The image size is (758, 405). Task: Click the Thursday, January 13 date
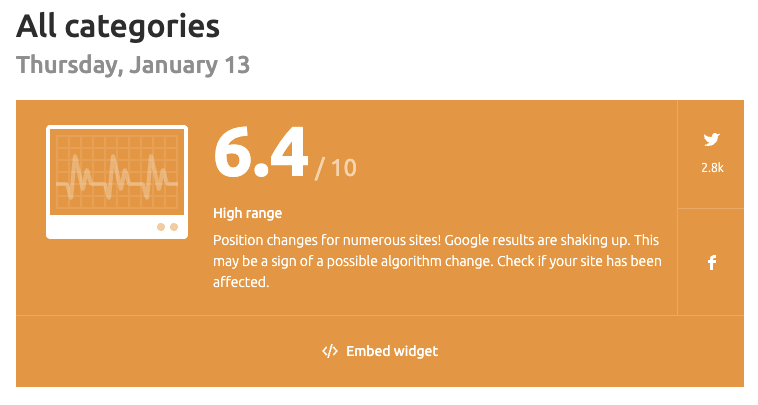click(133, 65)
